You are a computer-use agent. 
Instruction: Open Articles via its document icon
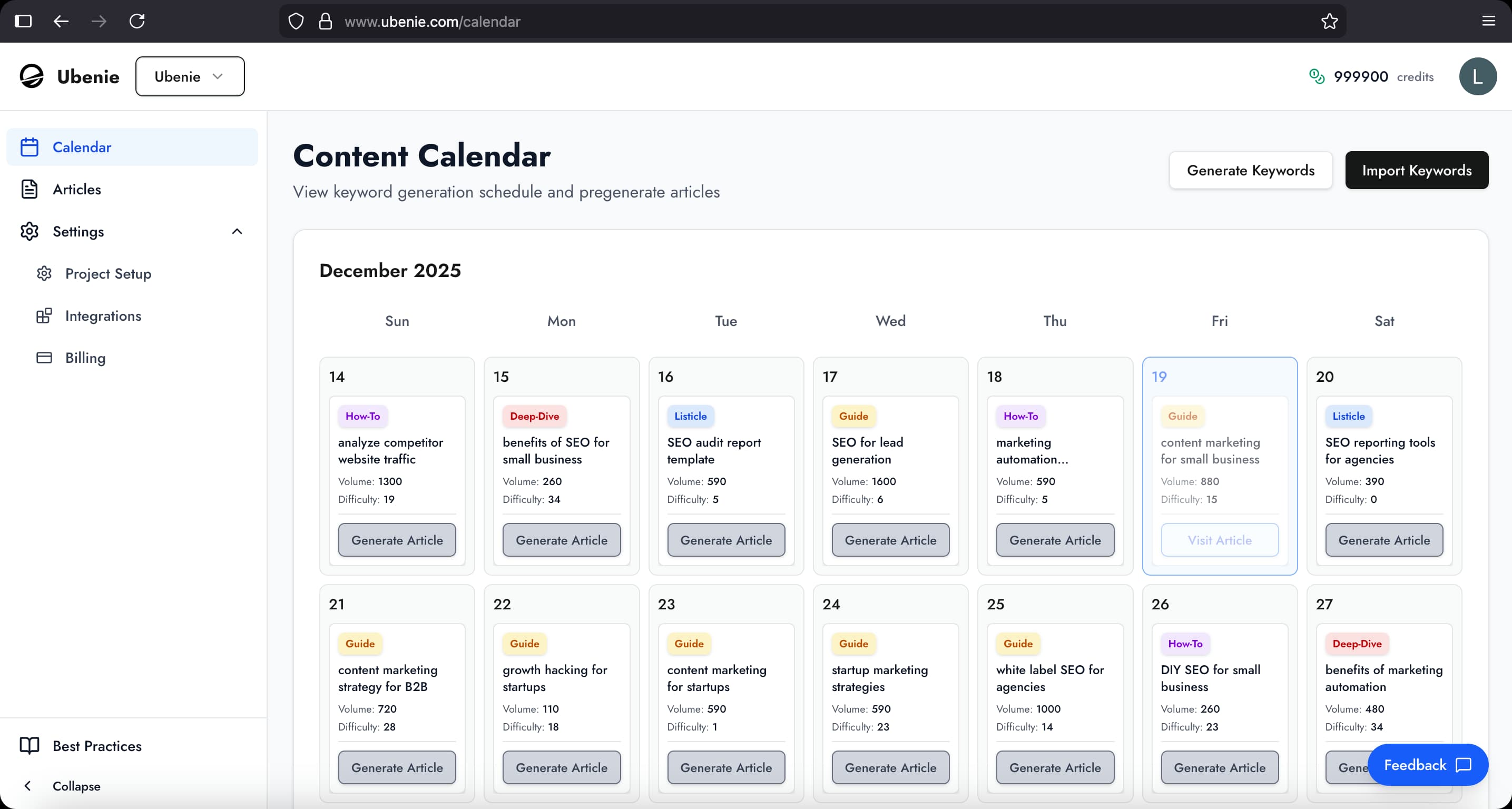click(30, 189)
